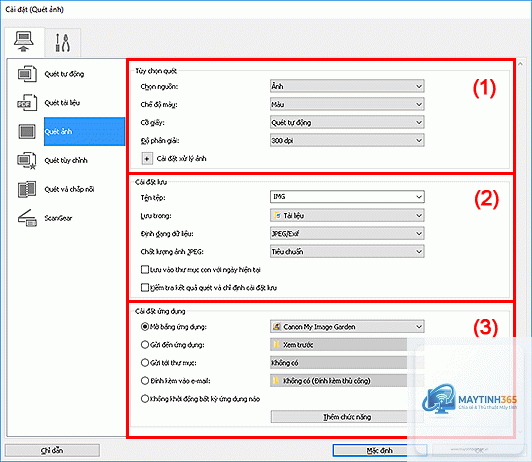Select the Gửi tới thư mục radio button

tap(145, 363)
